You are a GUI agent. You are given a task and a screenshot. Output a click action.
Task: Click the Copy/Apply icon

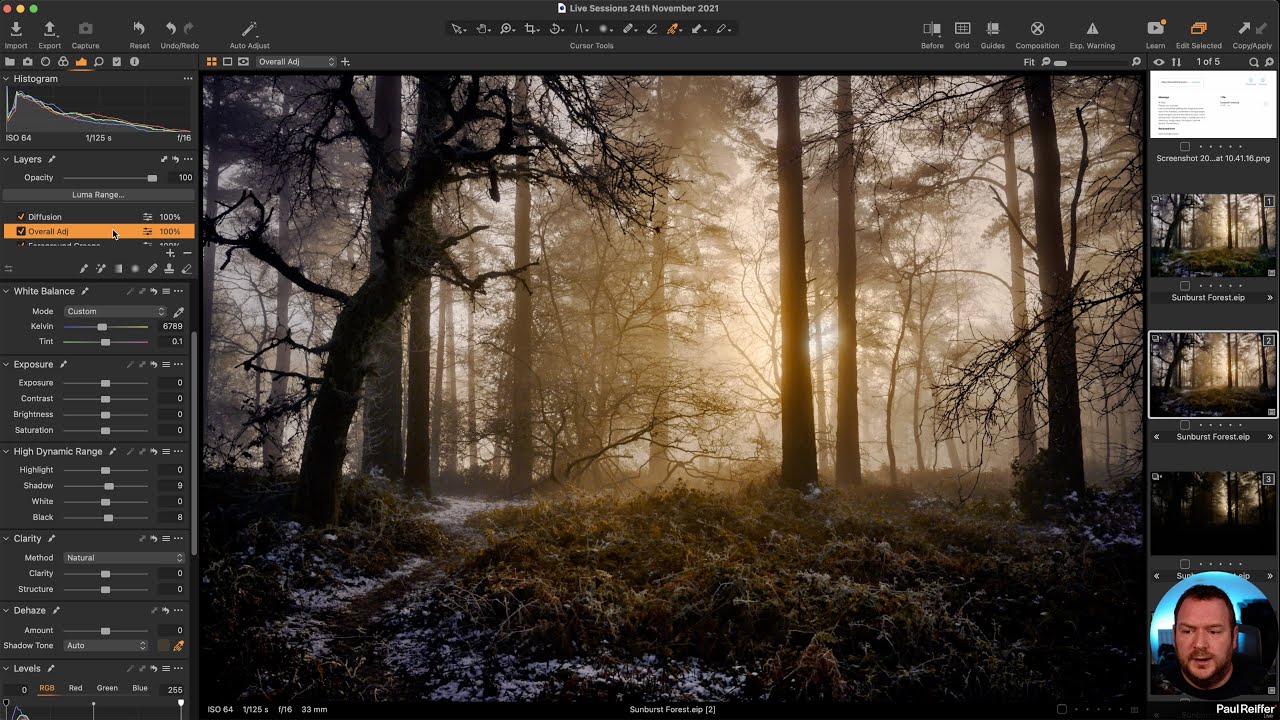click(x=1251, y=29)
